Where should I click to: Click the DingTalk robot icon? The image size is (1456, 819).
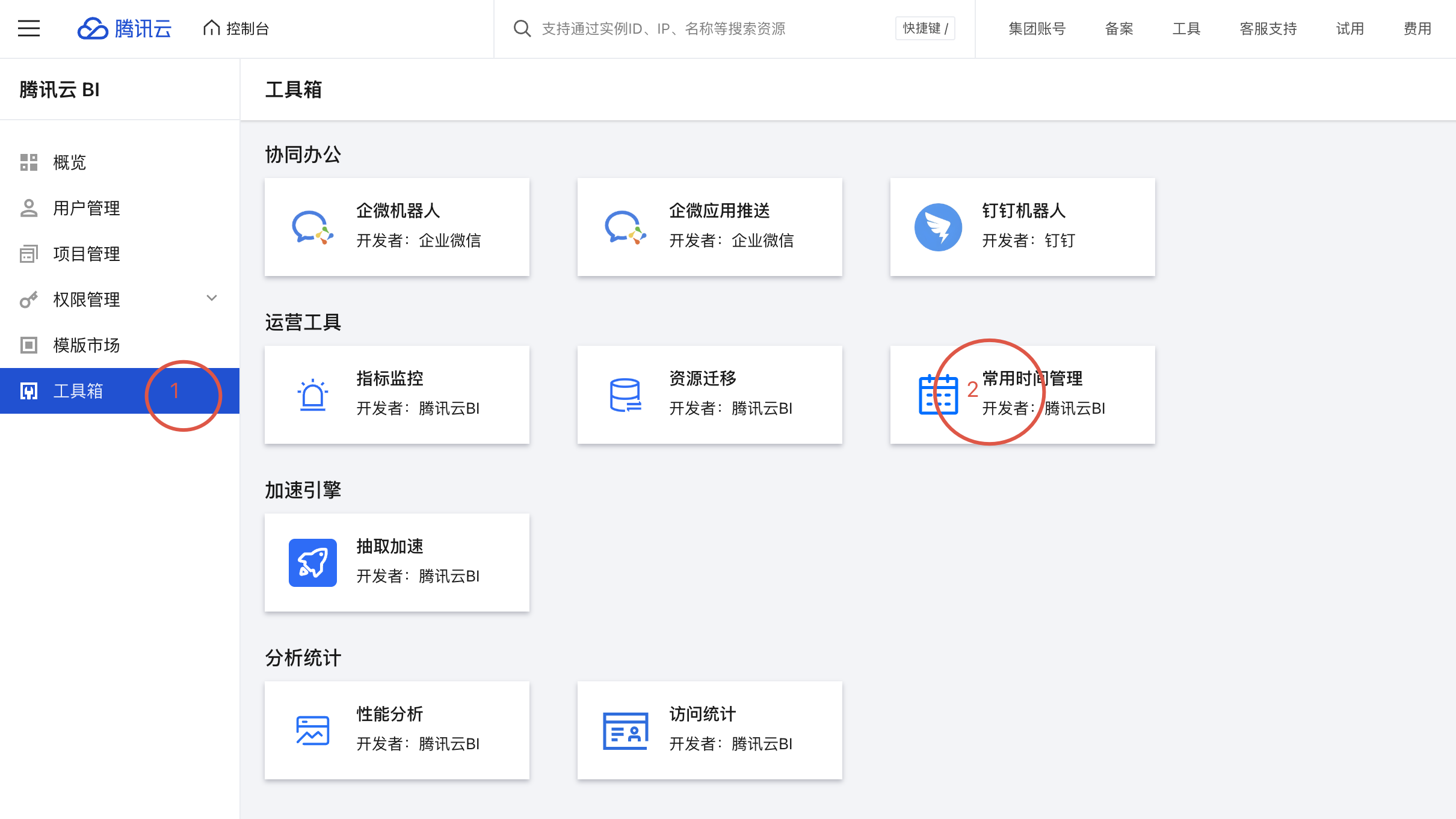[x=938, y=227]
